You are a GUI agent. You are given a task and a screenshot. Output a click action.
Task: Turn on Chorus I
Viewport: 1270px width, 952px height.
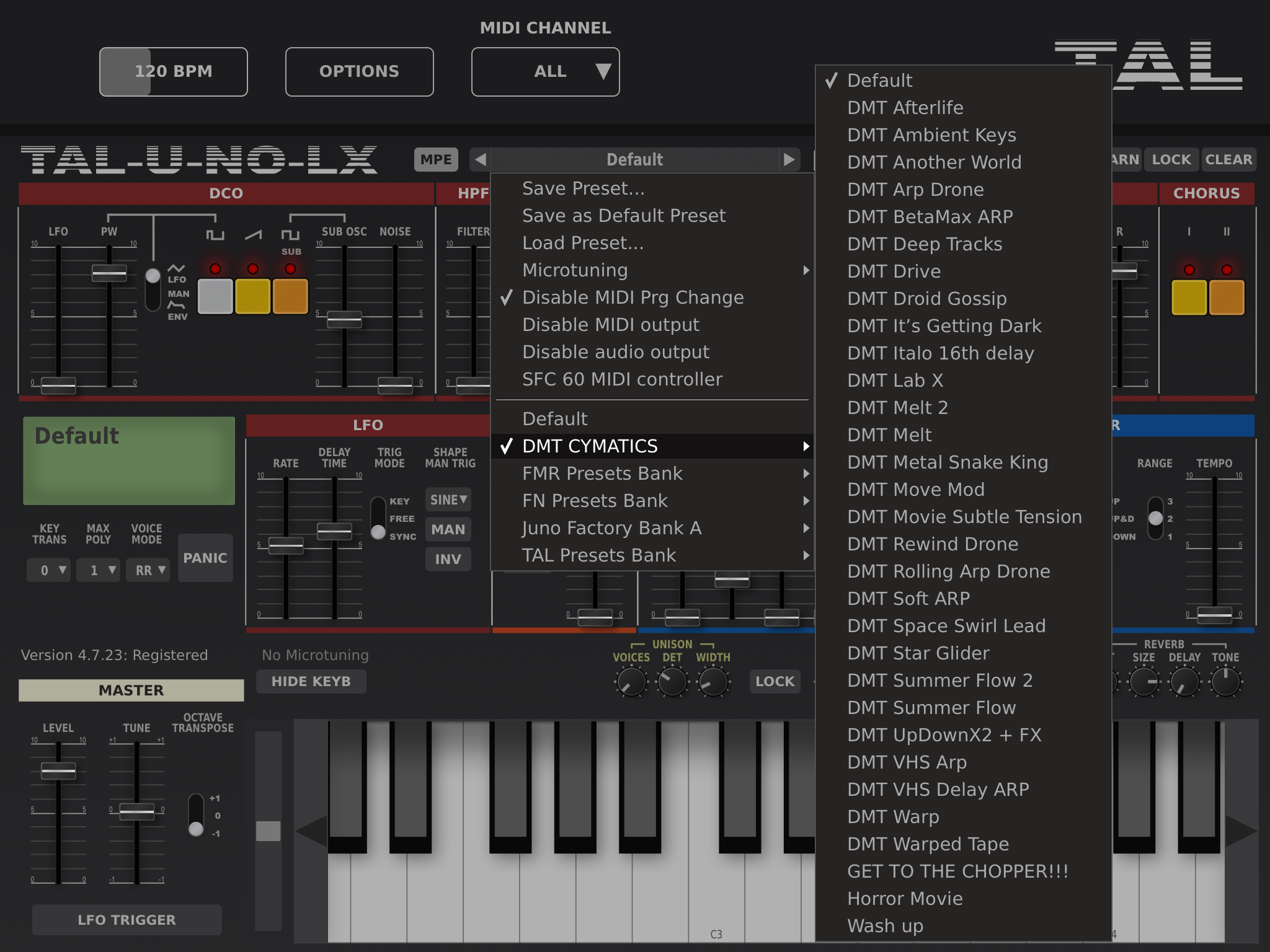[x=1189, y=297]
